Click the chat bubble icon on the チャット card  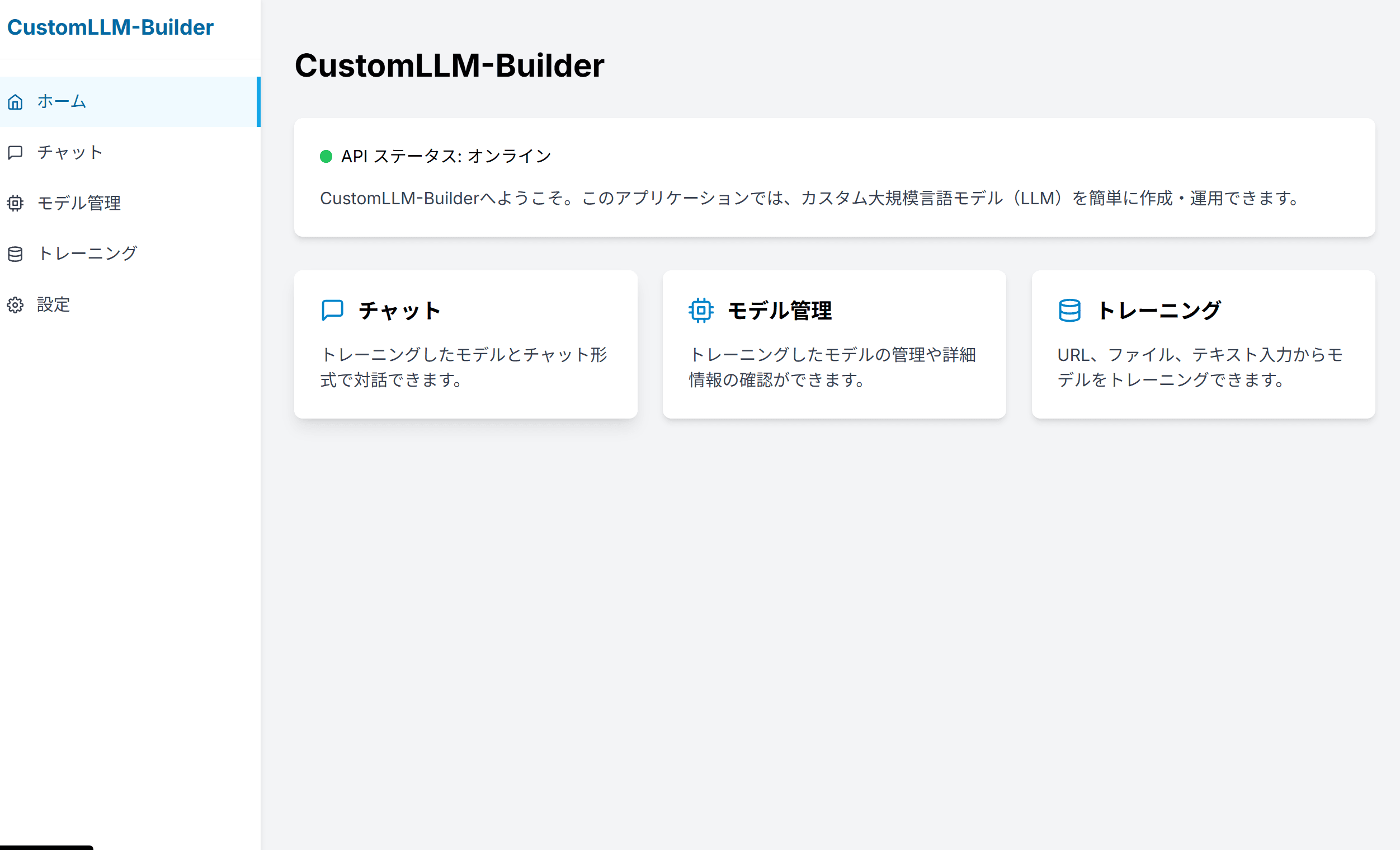coord(332,310)
